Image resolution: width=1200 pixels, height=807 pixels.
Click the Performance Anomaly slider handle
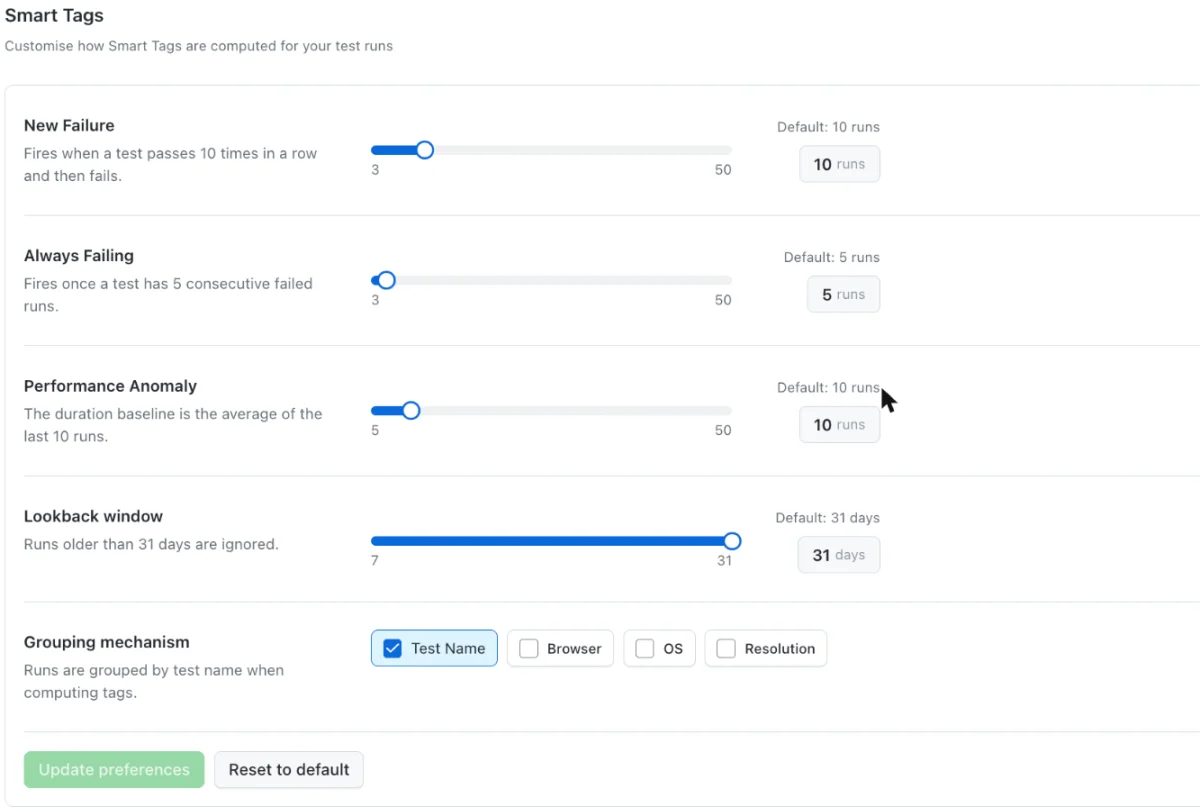pos(410,410)
